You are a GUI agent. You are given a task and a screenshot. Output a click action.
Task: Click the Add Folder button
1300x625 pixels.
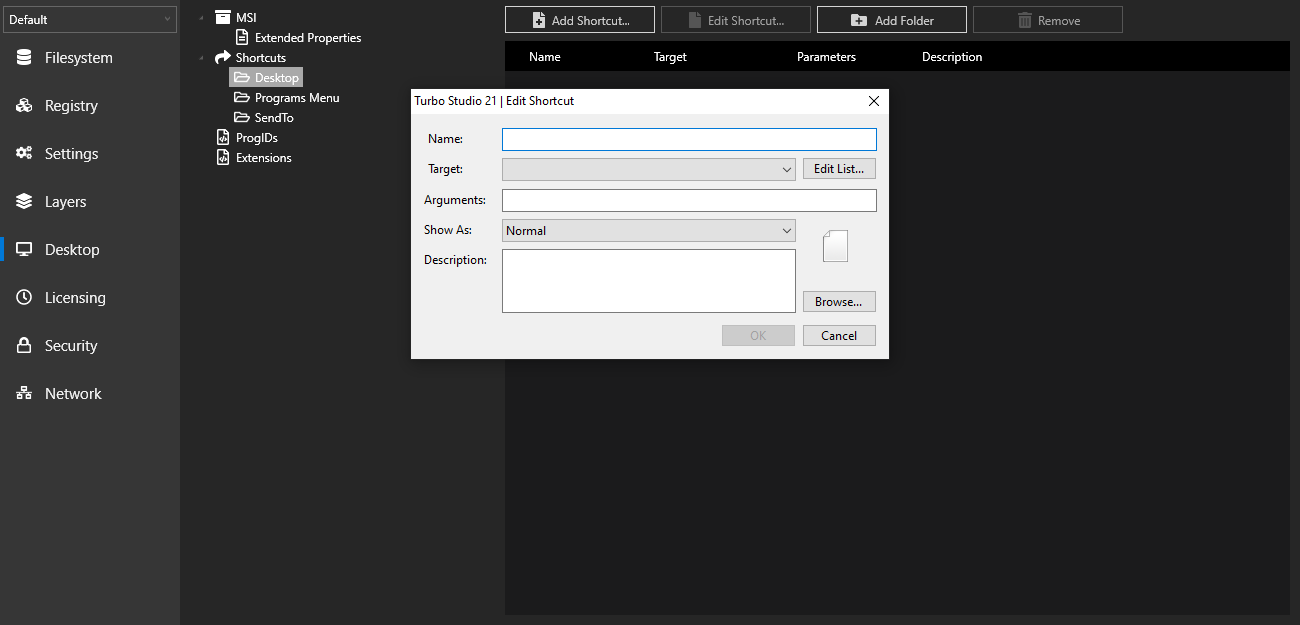[x=892, y=20]
